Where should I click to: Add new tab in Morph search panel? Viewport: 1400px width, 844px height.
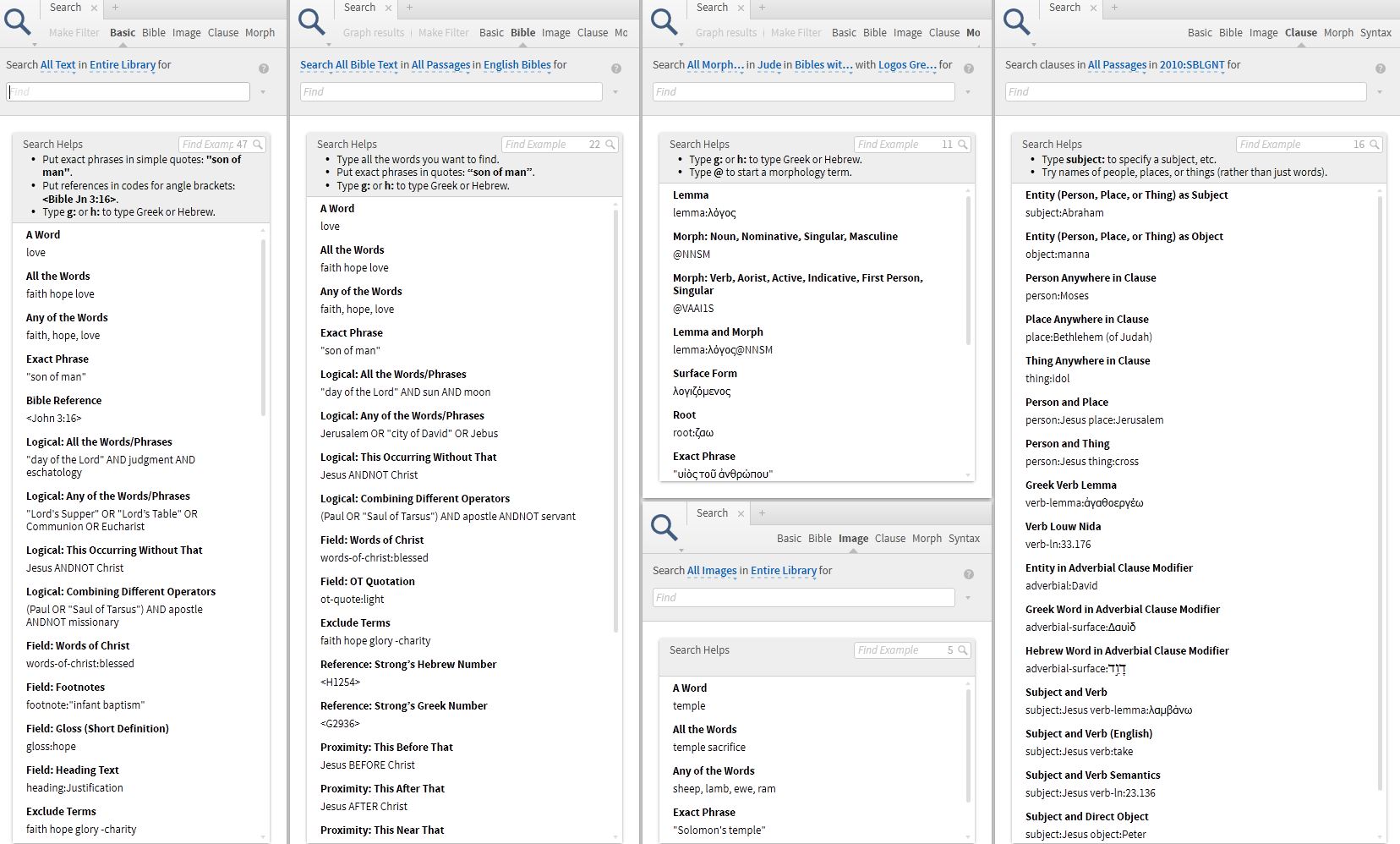point(762,8)
